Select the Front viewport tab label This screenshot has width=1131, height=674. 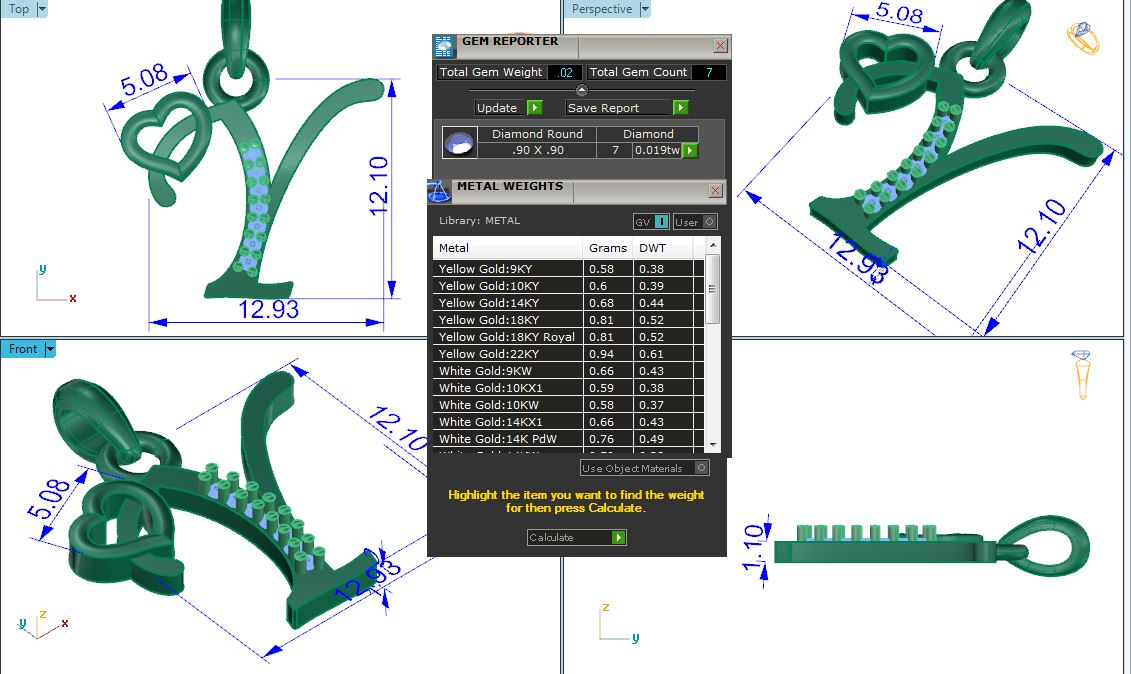(x=22, y=349)
